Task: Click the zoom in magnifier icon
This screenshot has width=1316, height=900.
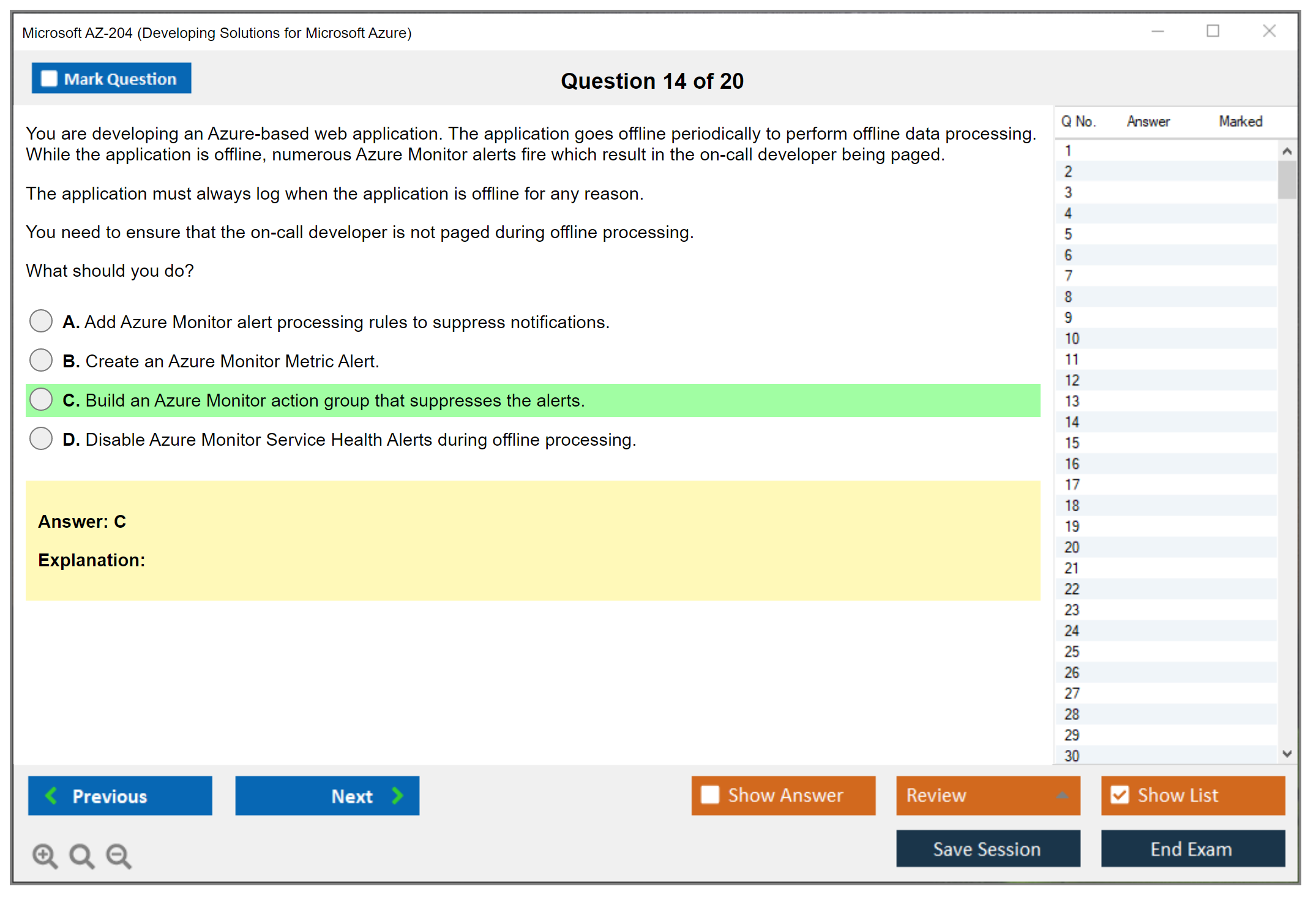Action: tap(45, 855)
